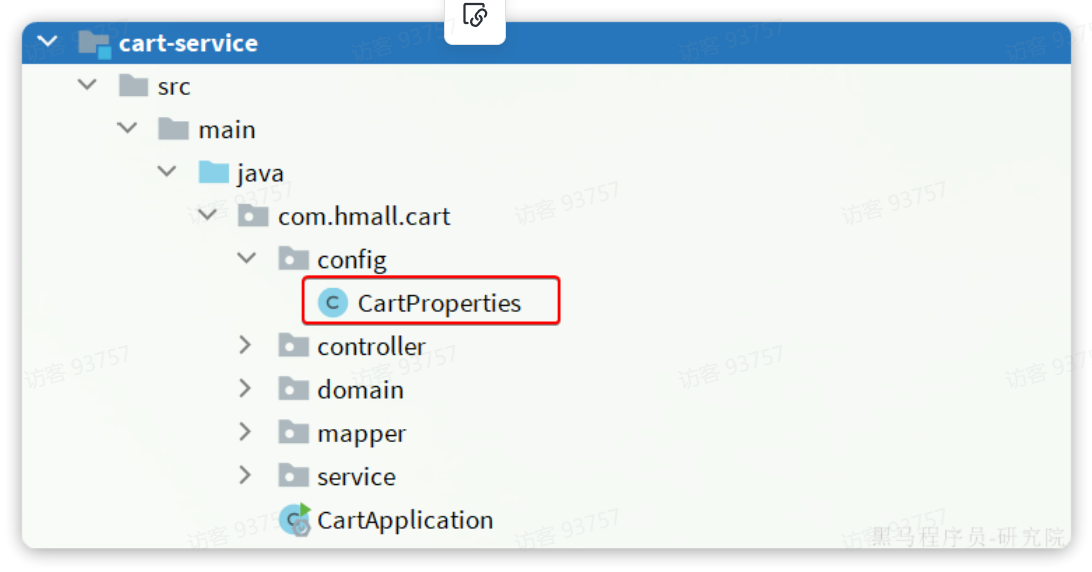
Task: Click the domain package folder icon
Action: point(293,389)
